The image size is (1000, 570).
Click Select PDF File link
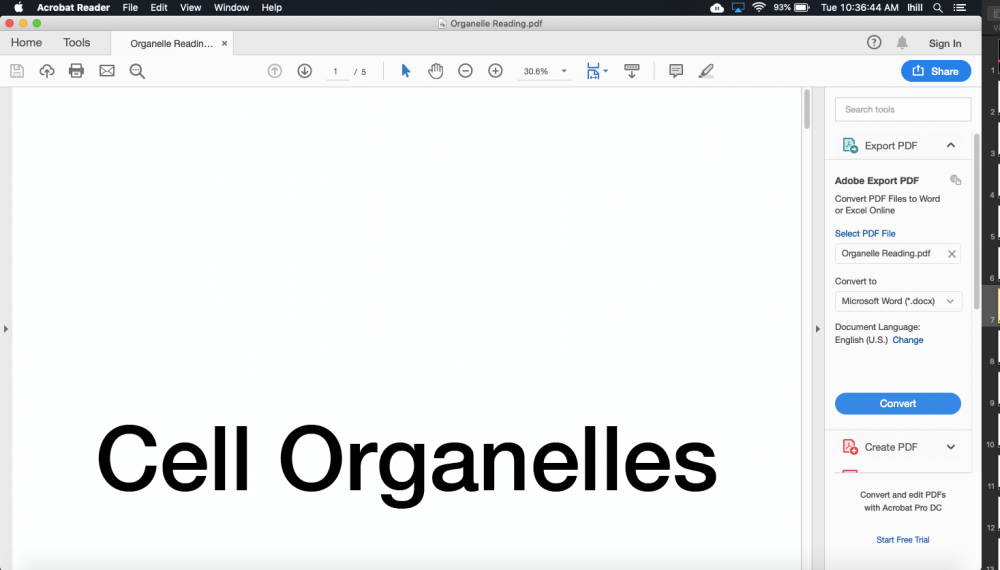click(865, 233)
